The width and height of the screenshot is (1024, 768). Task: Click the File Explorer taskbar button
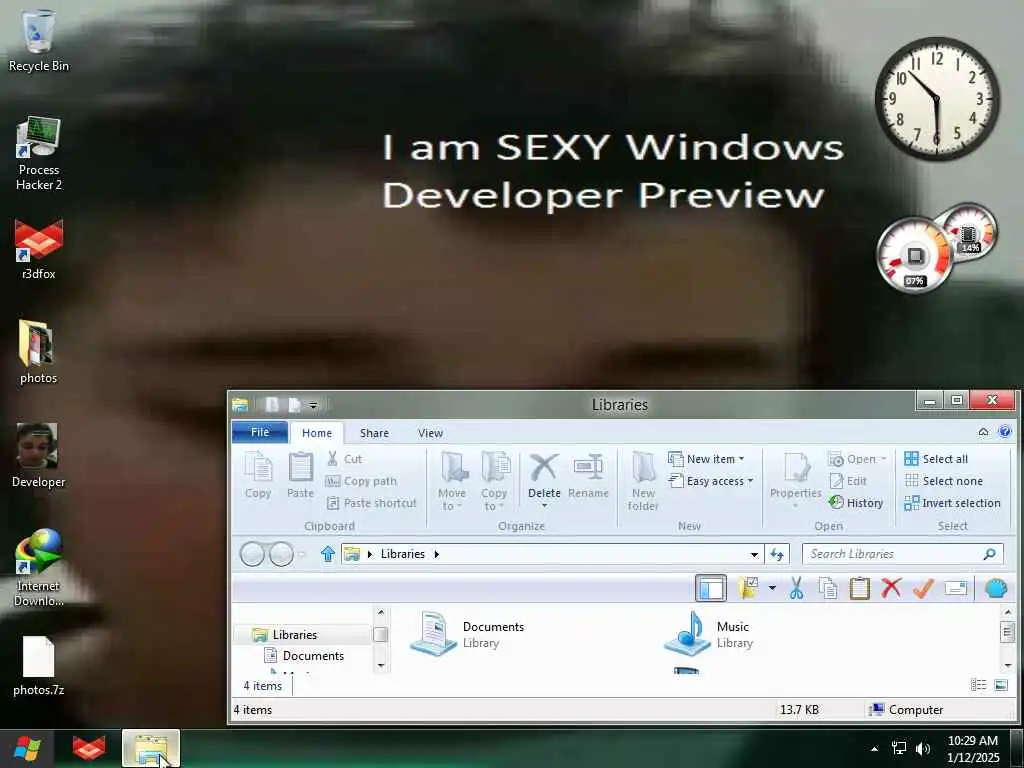(151, 748)
